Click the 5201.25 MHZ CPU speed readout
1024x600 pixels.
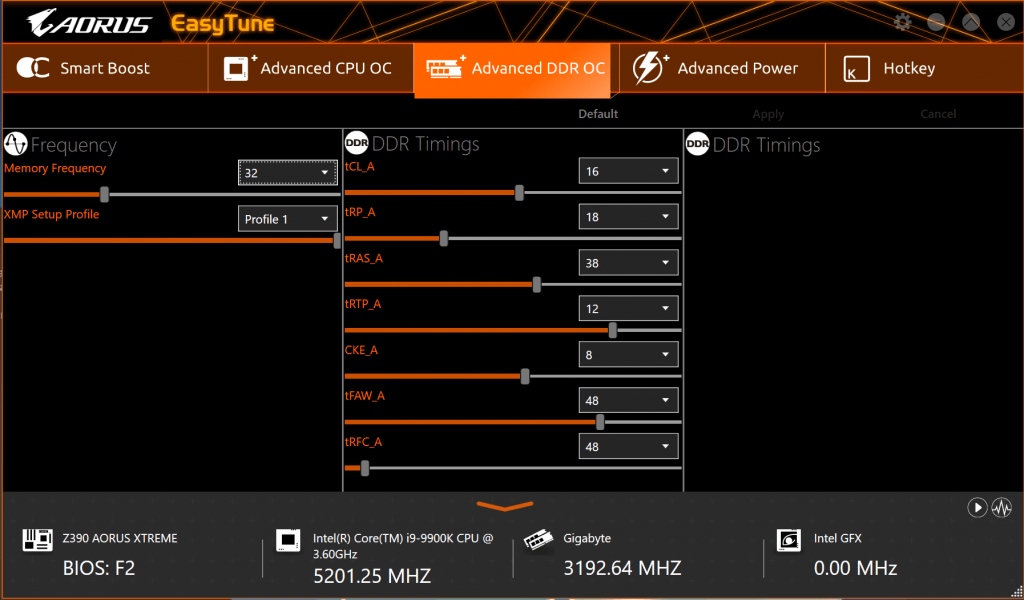372,576
